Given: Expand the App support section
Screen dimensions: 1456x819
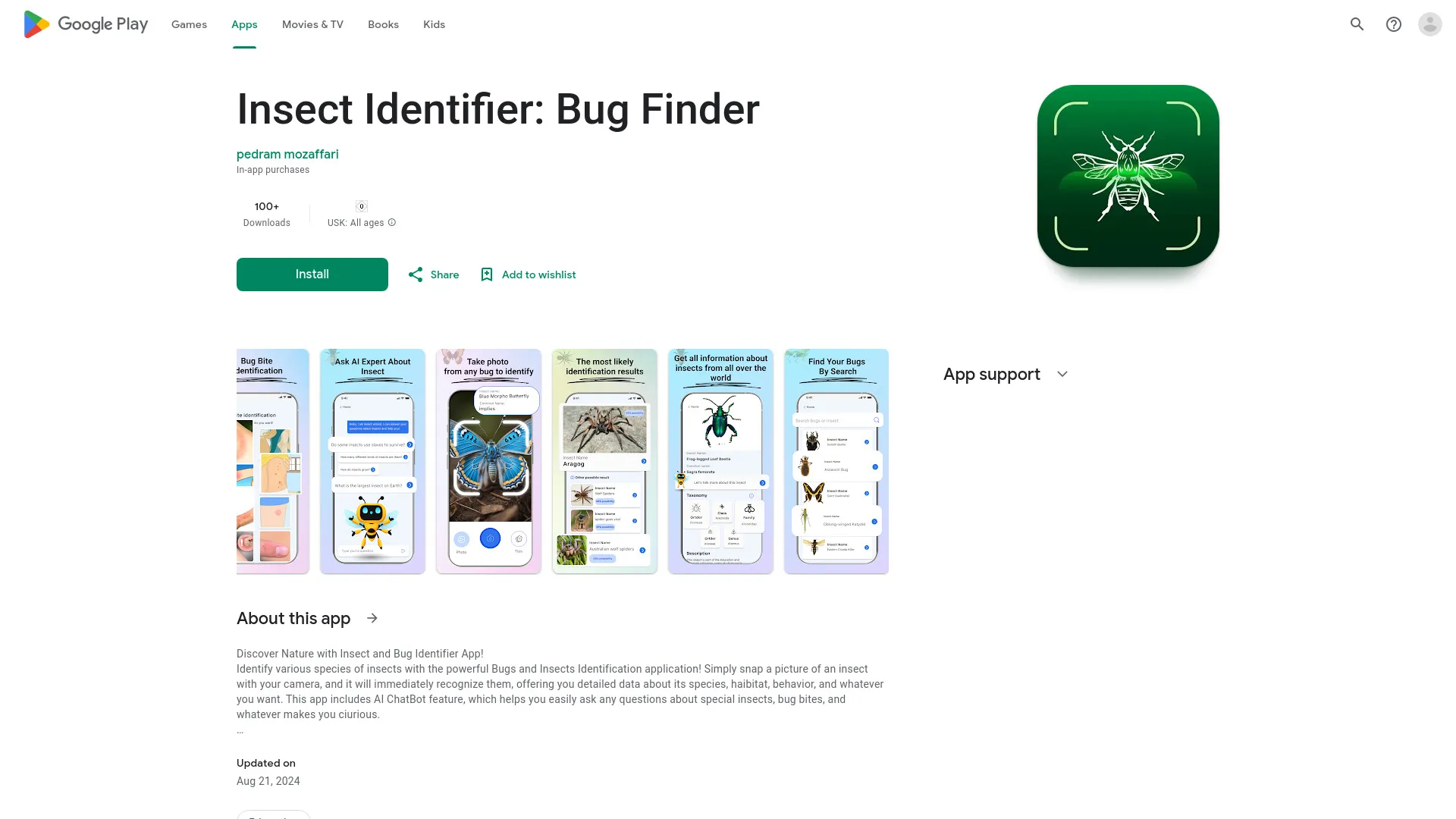Looking at the screenshot, I should [1062, 374].
